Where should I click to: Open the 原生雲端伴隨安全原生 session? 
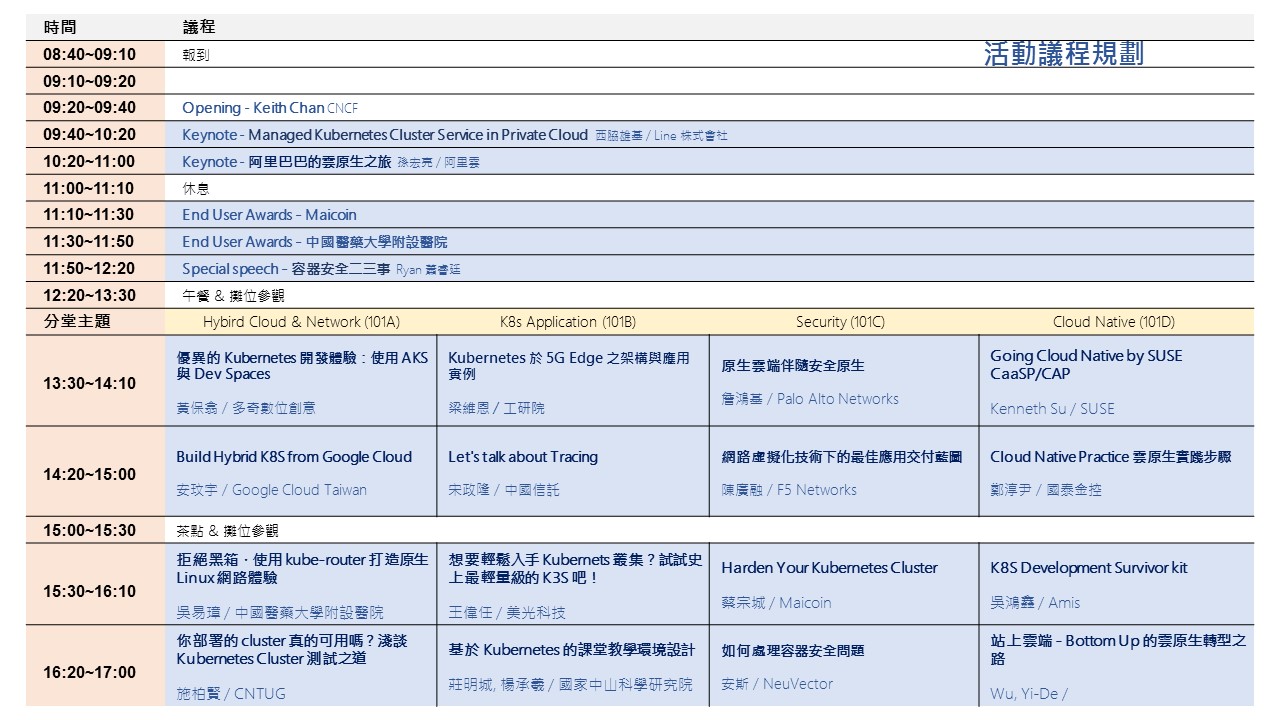[793, 366]
